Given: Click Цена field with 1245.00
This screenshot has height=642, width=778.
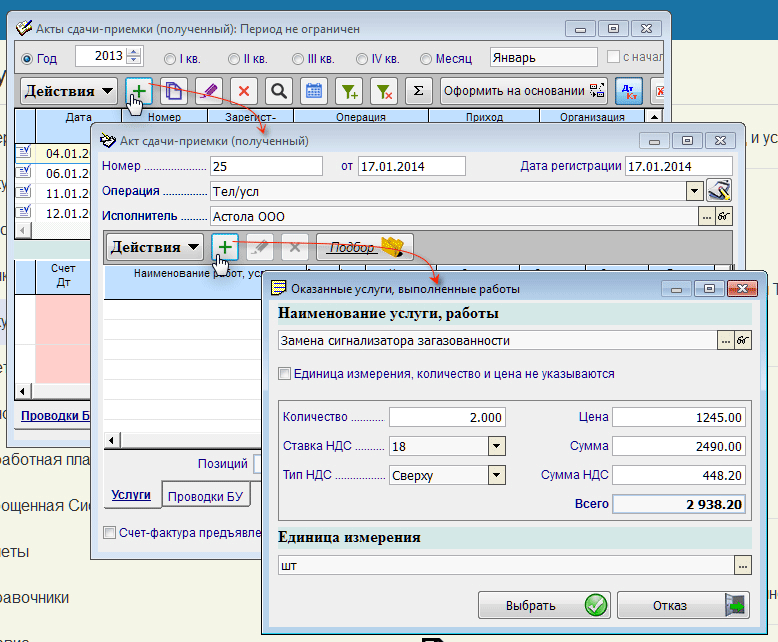Looking at the screenshot, I should [x=679, y=417].
